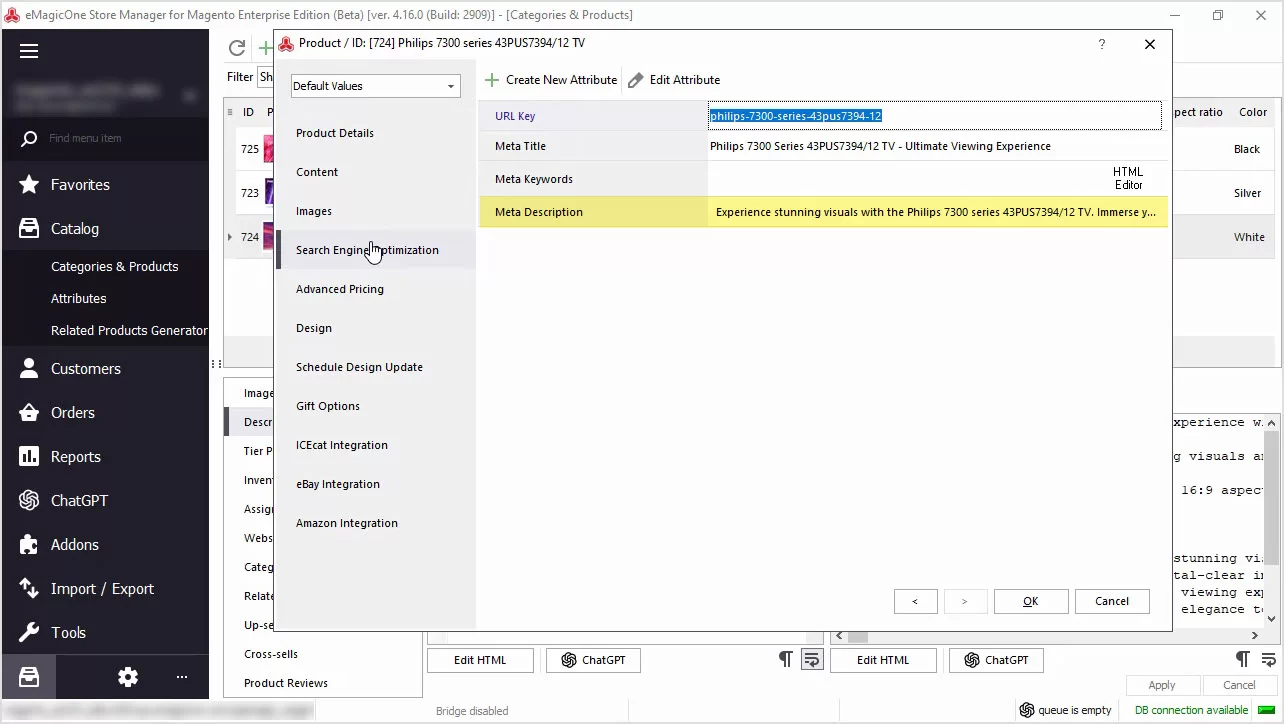Open the Cross-sells tab behind dialog
1284x724 pixels.
[x=271, y=654]
